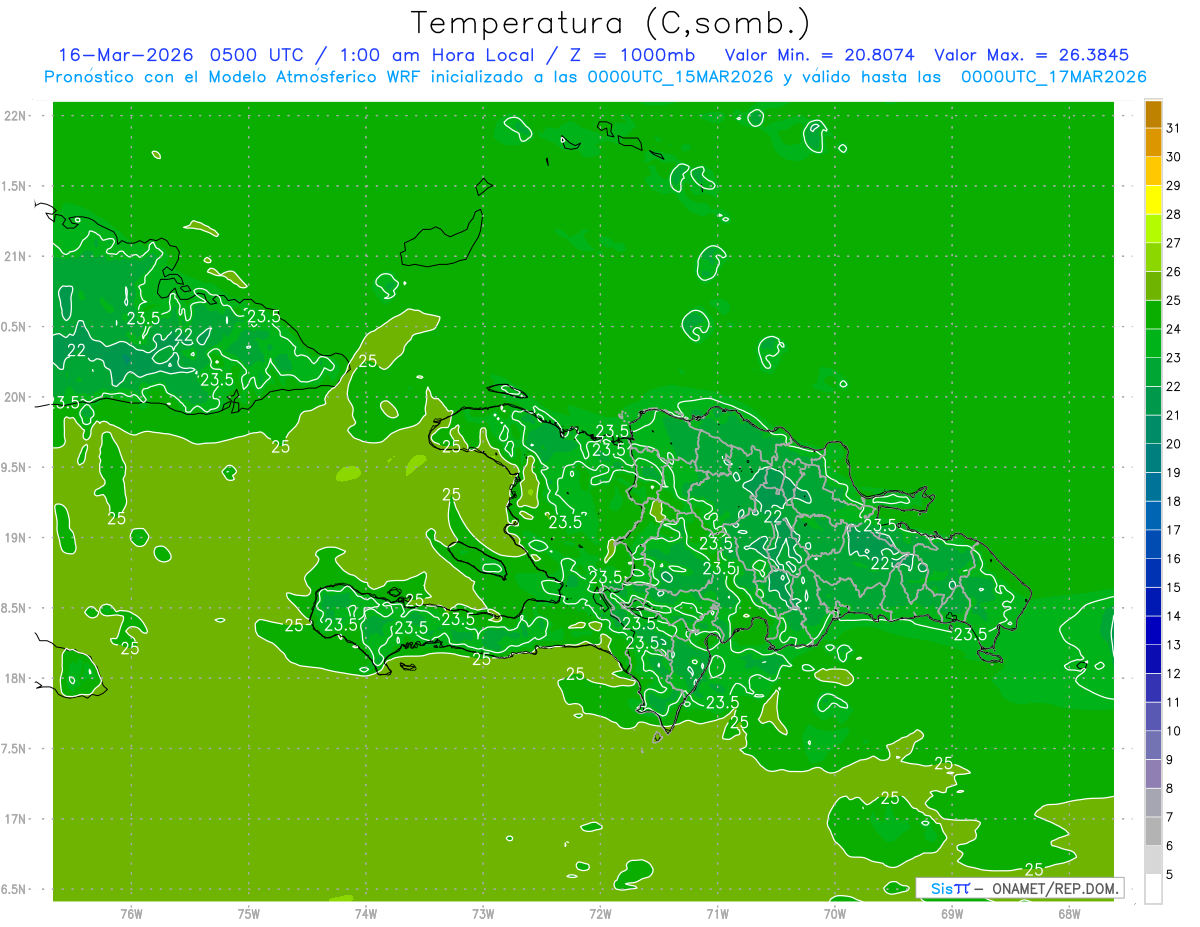1200x927 pixels.
Task: Click the "19N" latitude axis label
Action: click(x=17, y=538)
